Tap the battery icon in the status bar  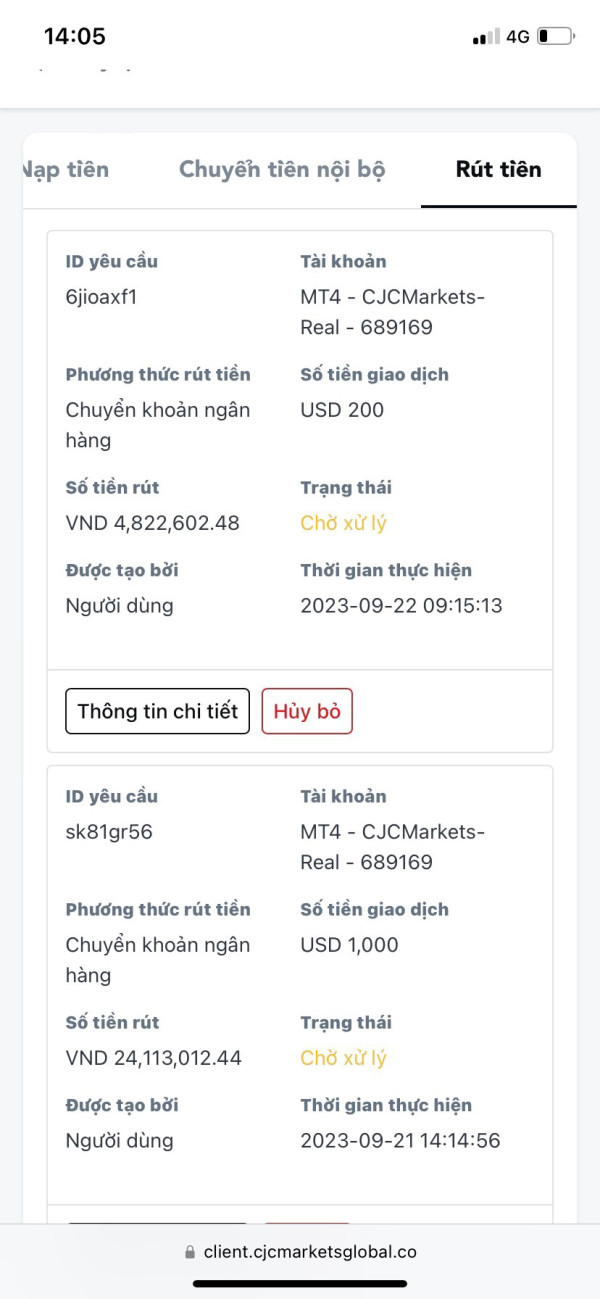click(x=555, y=37)
